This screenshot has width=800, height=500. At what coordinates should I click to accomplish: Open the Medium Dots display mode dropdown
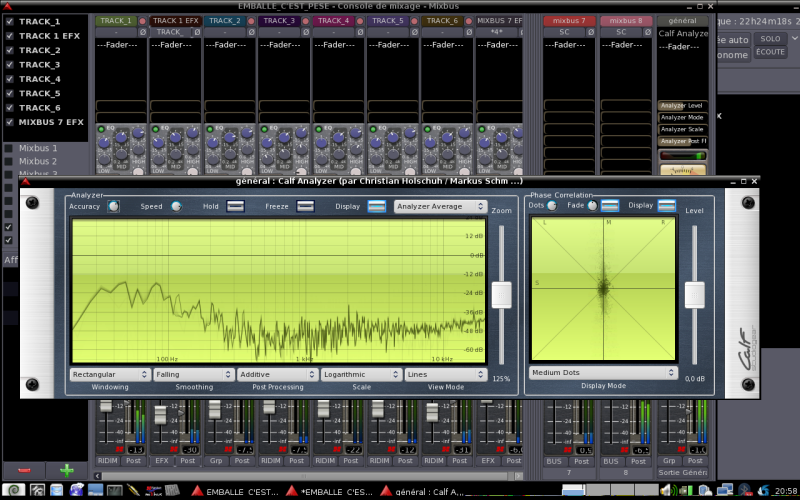coord(603,373)
